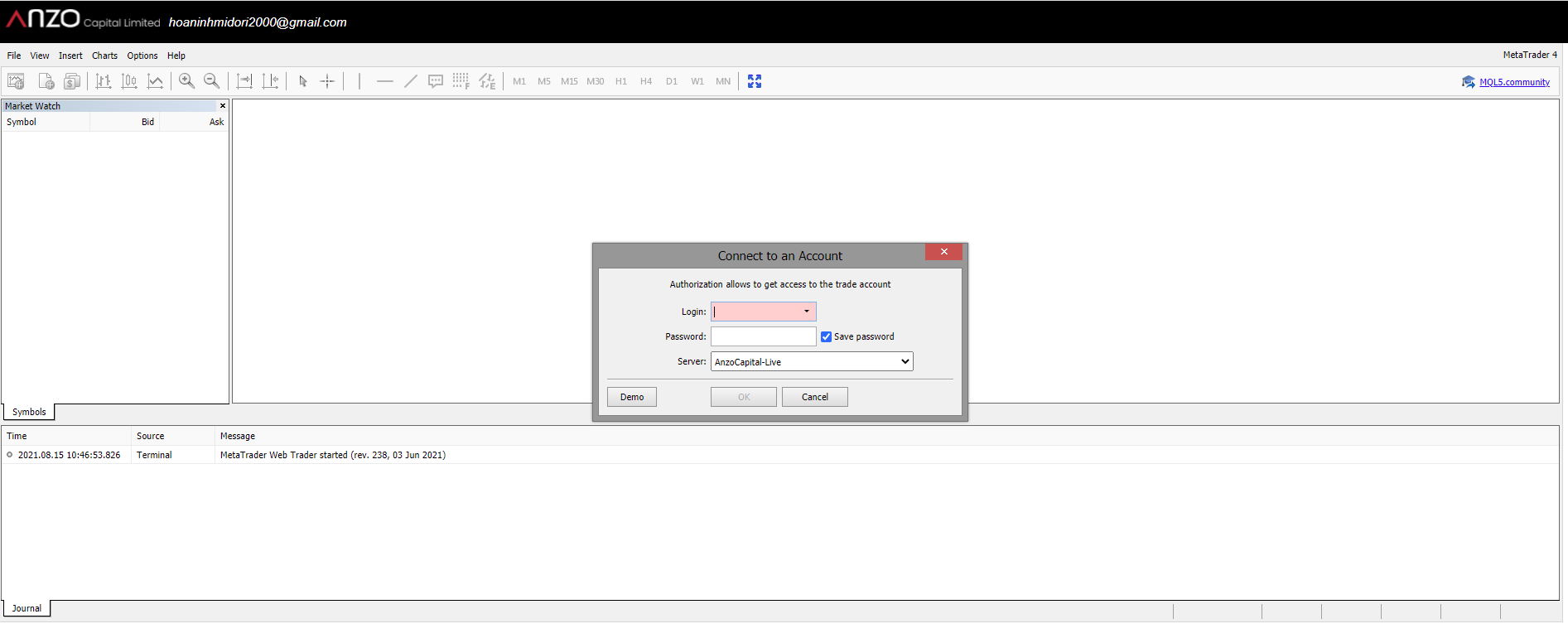Viewport: 1568px width, 643px height.
Task: Select H4 timeframe
Action: tap(646, 81)
